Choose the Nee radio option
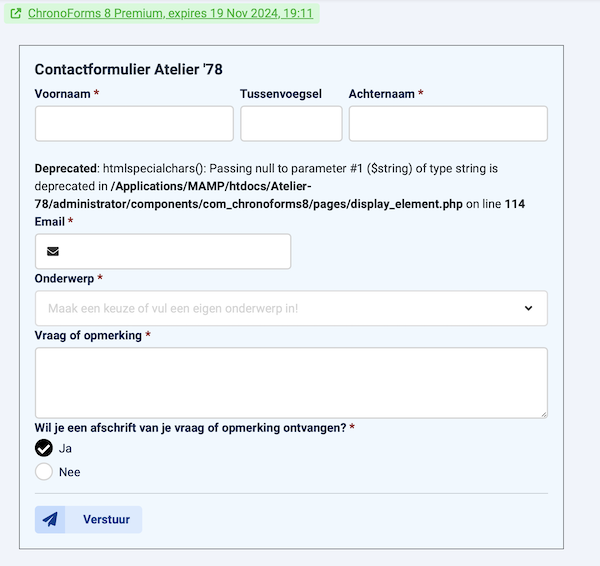Image resolution: width=600 pixels, height=566 pixels. [44, 472]
